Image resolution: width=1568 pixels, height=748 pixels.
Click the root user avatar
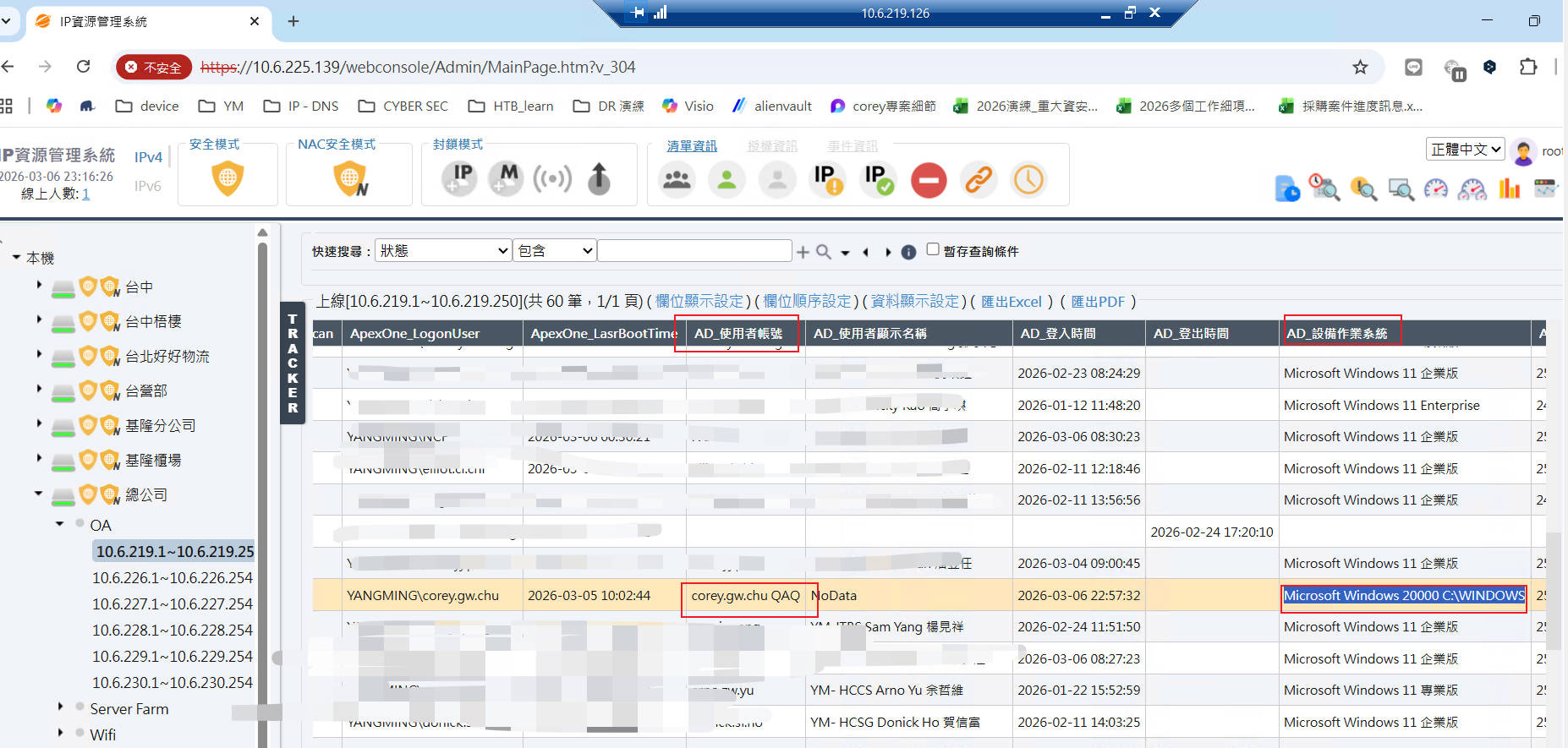tap(1523, 151)
